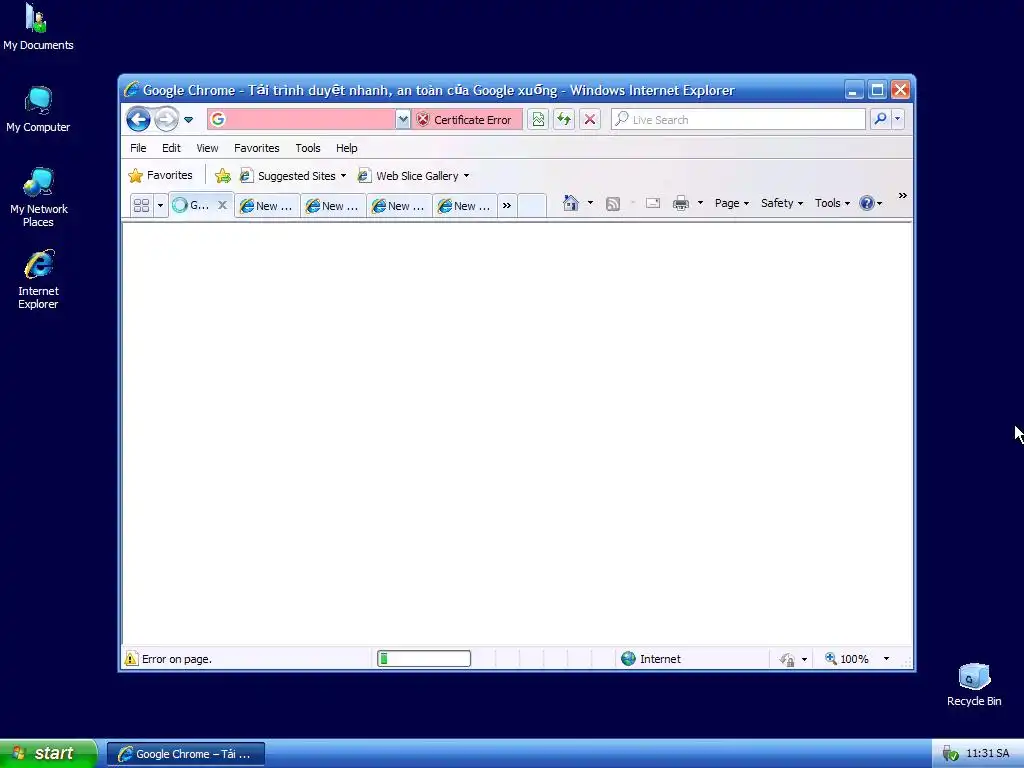
Task: Show Quick Tabs thumbnail view
Action: pos(141,205)
